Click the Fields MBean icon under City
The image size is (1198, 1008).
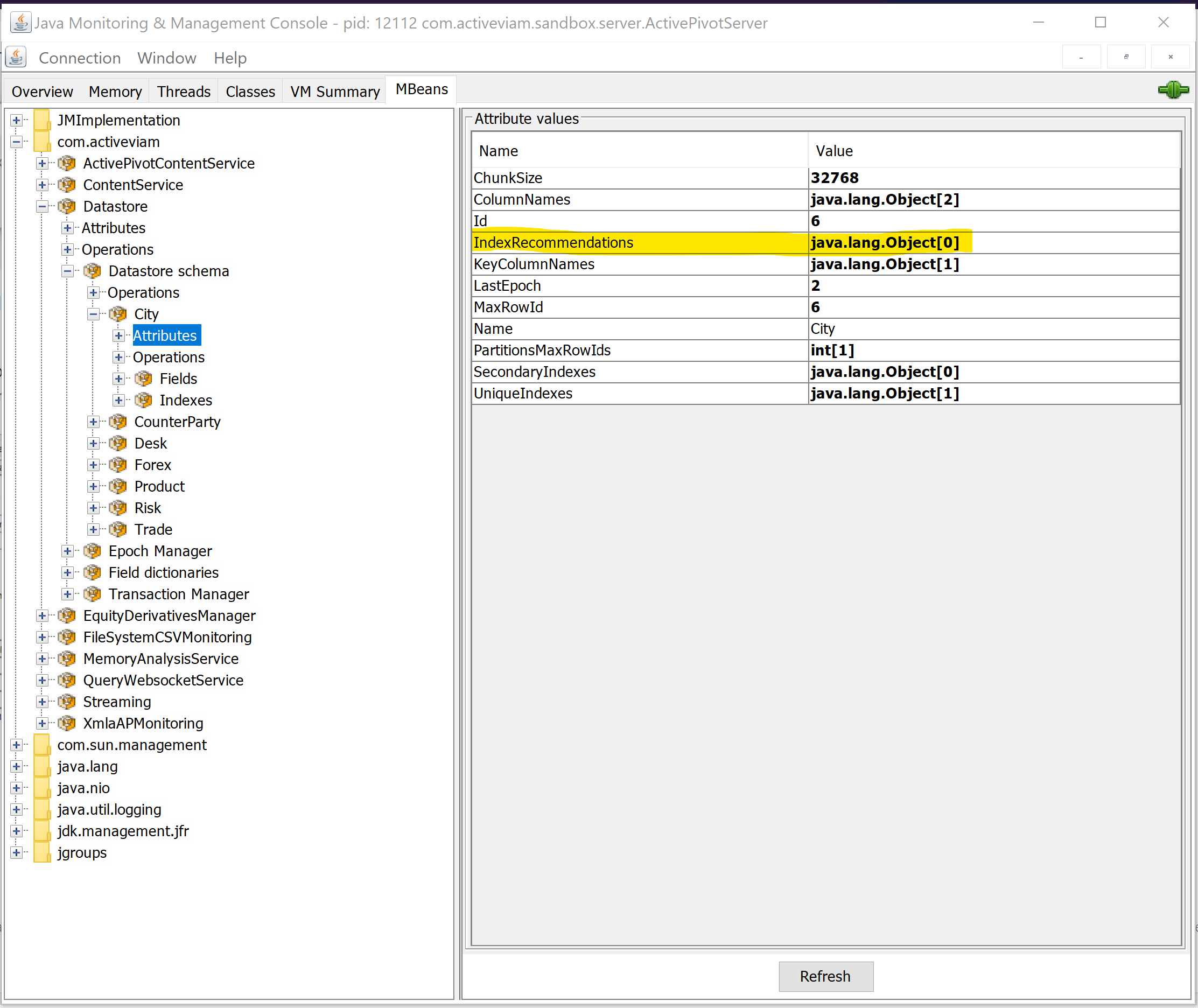click(143, 379)
